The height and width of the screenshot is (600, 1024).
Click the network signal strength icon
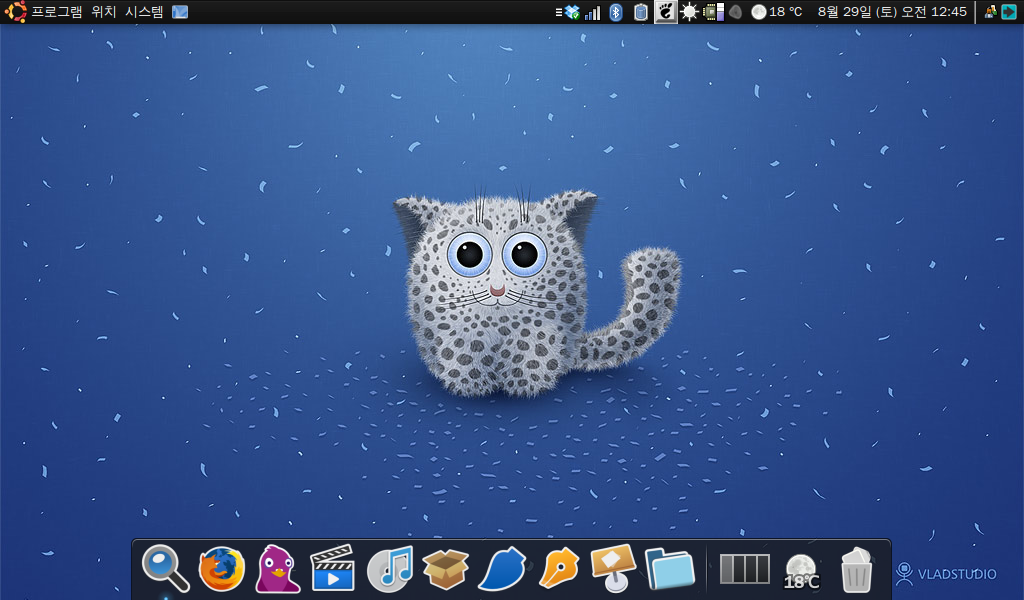[x=593, y=12]
